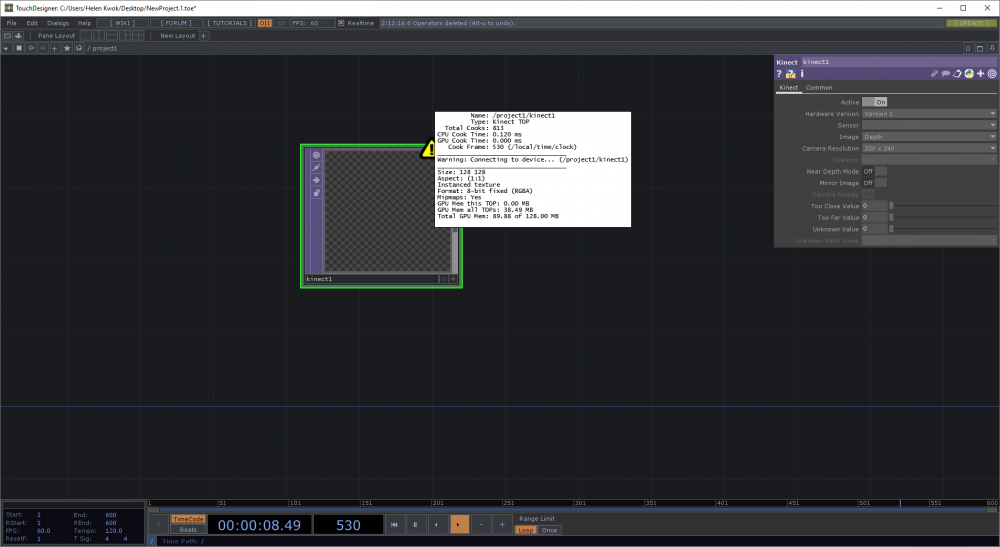Image resolution: width=1000 pixels, height=547 pixels.
Task: Open the Sensor dropdown
Action: (929, 125)
